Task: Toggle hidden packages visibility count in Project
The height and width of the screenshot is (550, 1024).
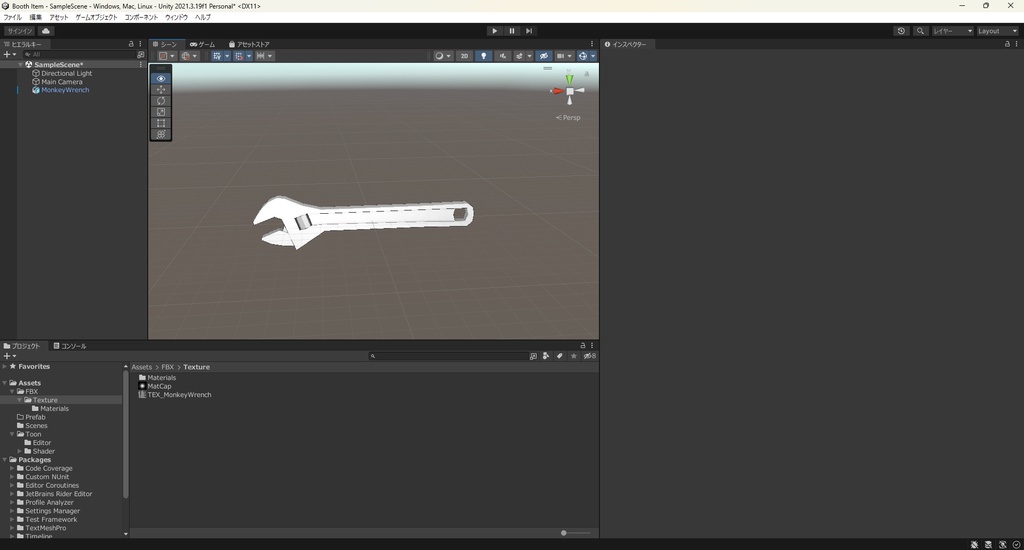Action: click(590, 356)
